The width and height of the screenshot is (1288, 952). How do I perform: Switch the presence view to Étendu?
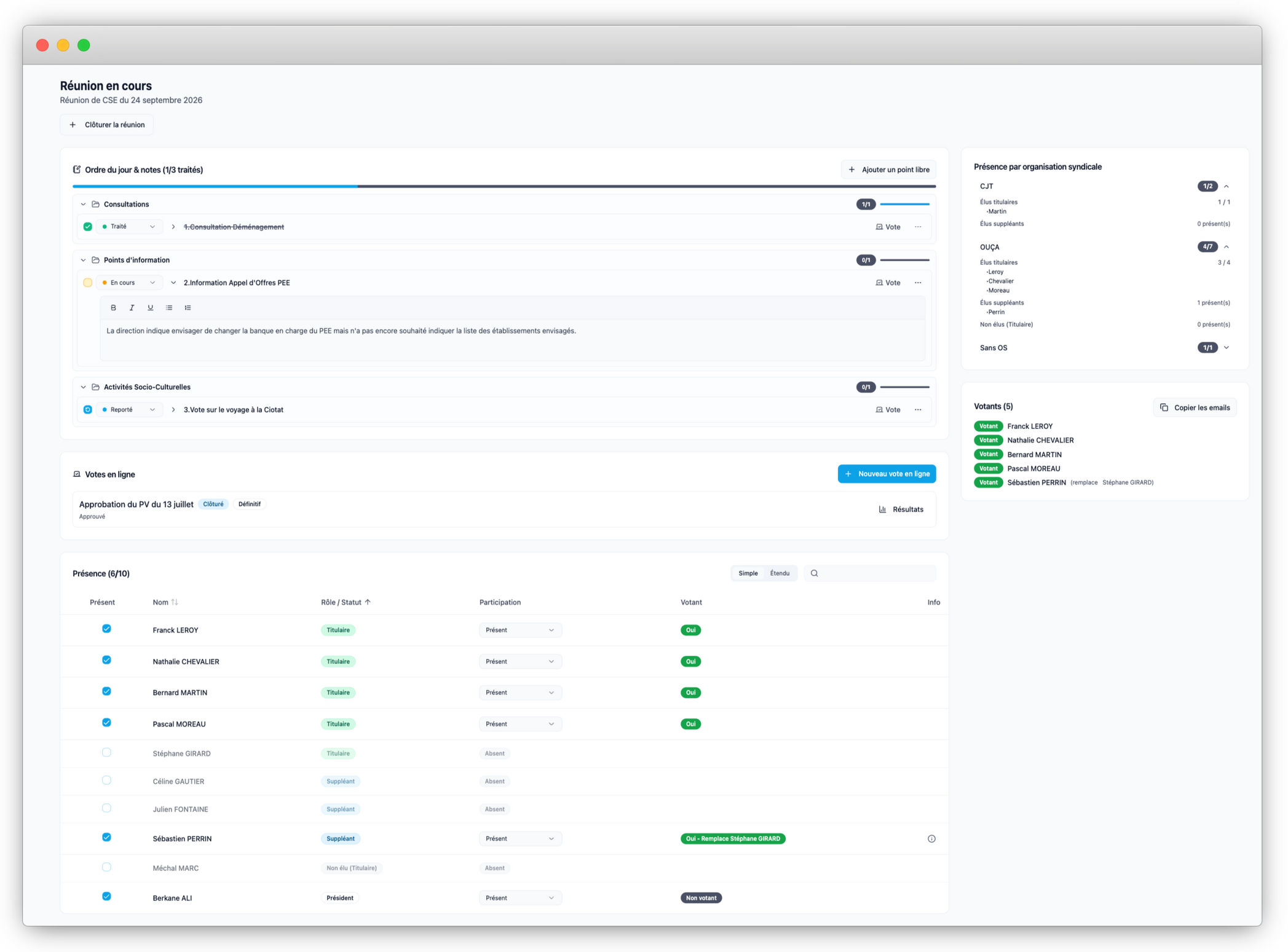coord(780,573)
